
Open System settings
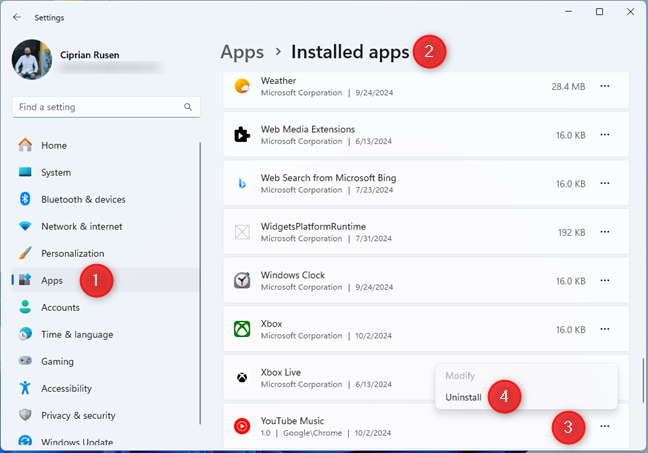pos(105,172)
